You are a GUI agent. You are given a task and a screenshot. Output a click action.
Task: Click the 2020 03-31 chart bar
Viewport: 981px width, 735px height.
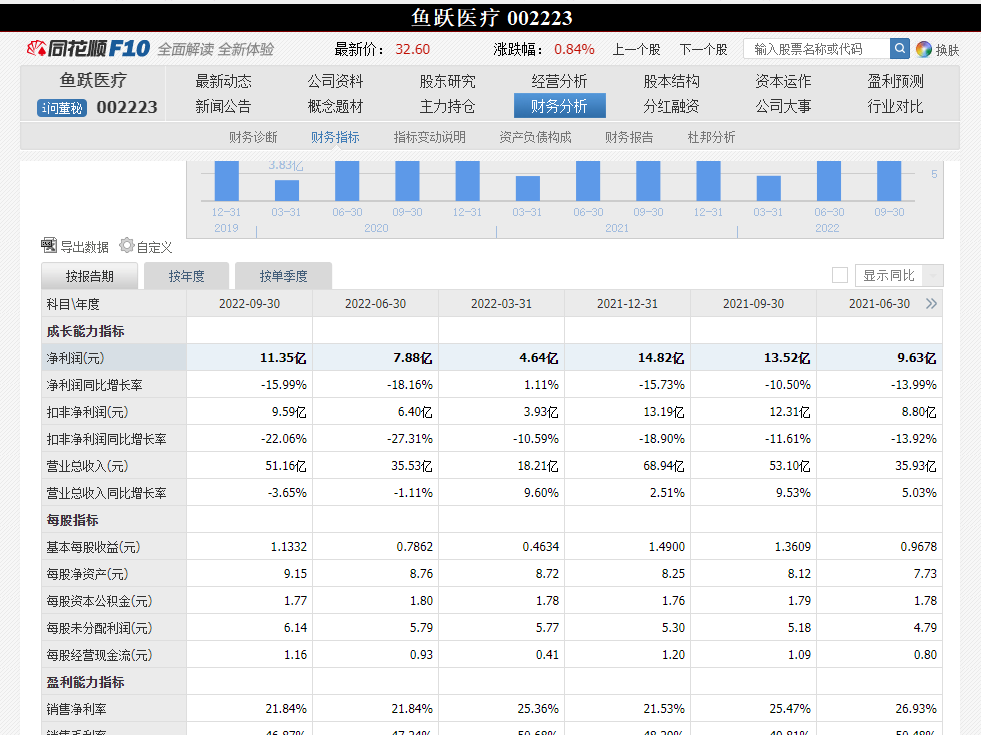click(x=287, y=190)
